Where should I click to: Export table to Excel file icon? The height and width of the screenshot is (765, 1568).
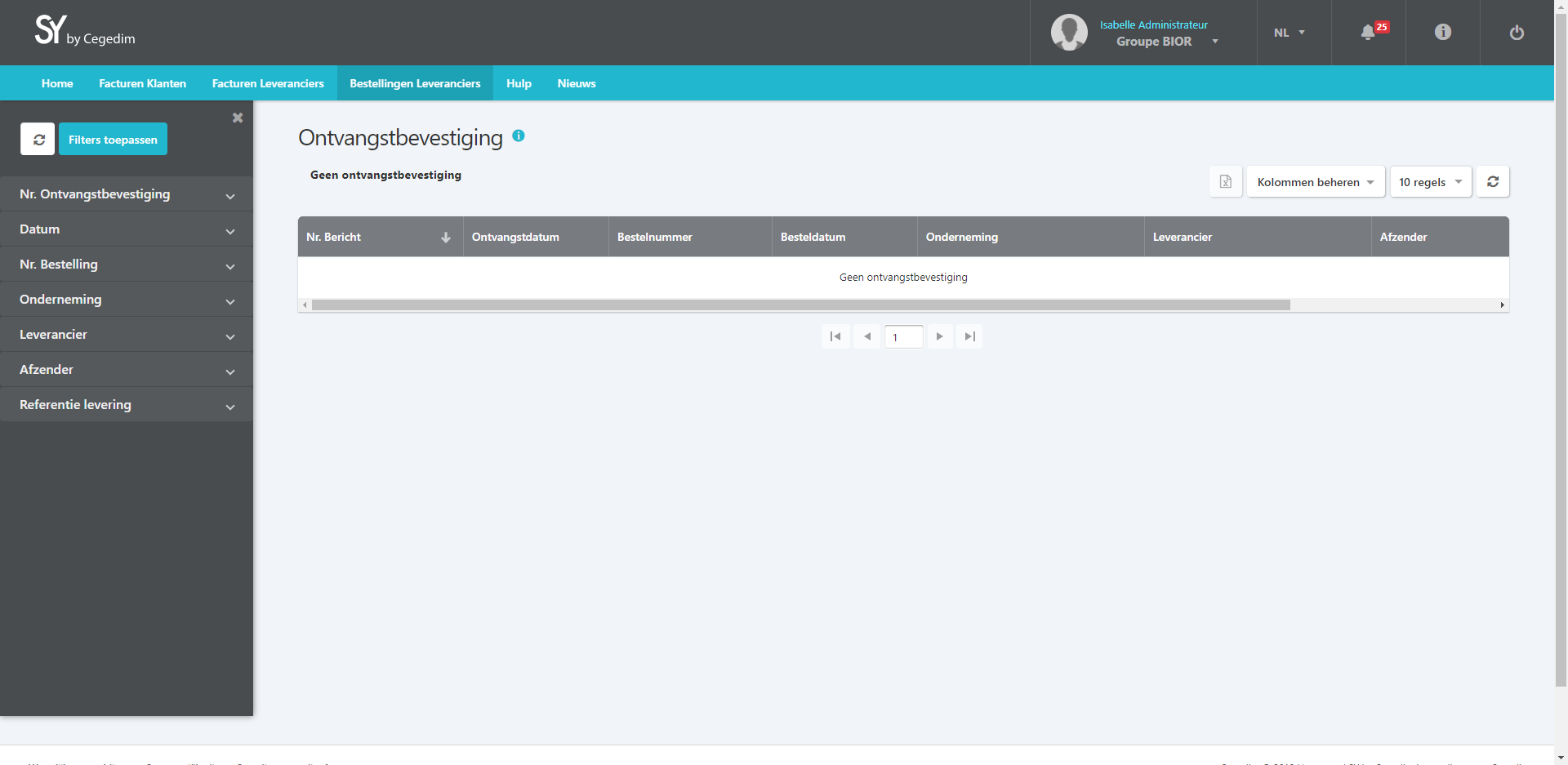click(1226, 181)
